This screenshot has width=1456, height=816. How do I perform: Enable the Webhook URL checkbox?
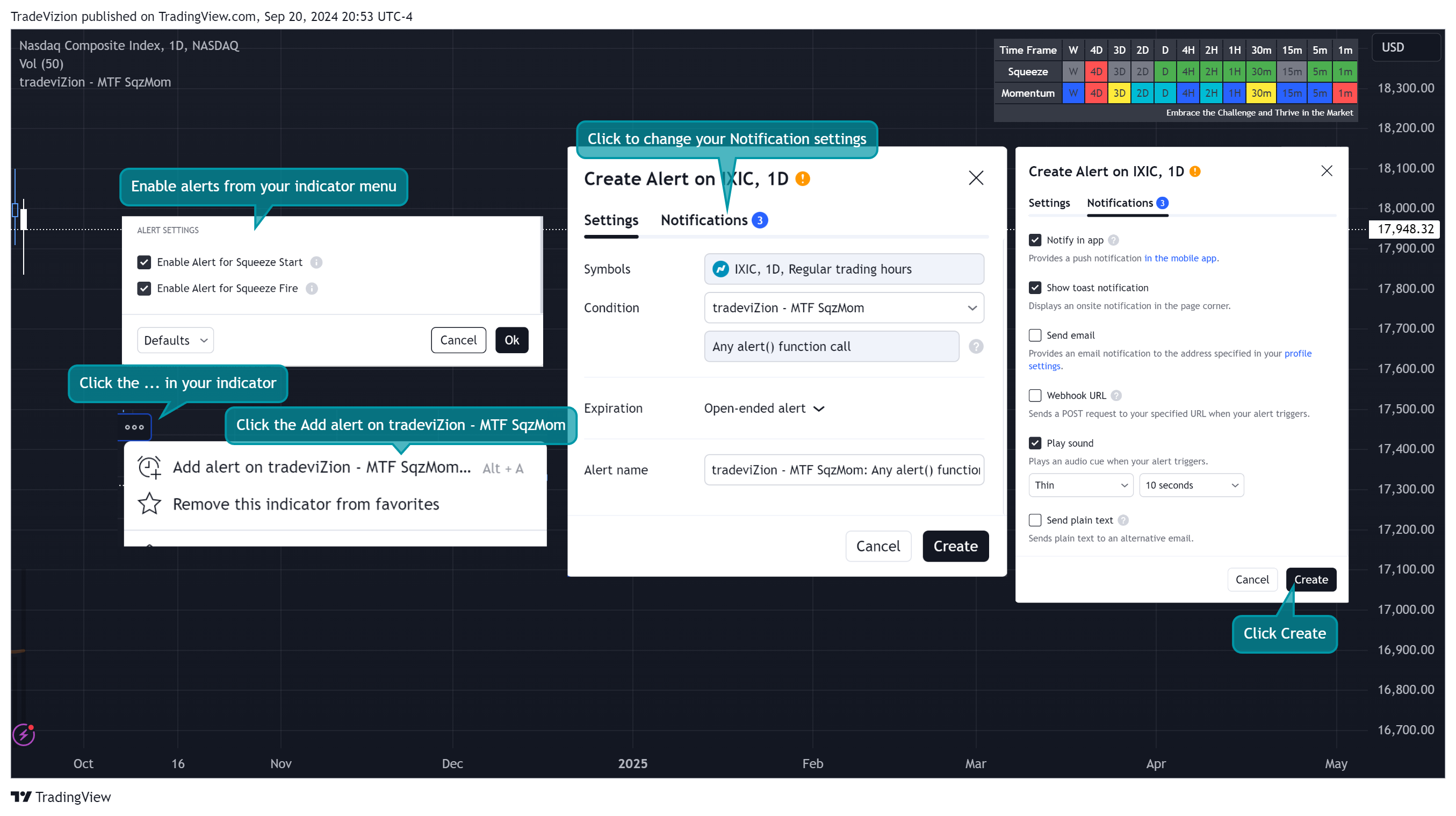[x=1035, y=396]
